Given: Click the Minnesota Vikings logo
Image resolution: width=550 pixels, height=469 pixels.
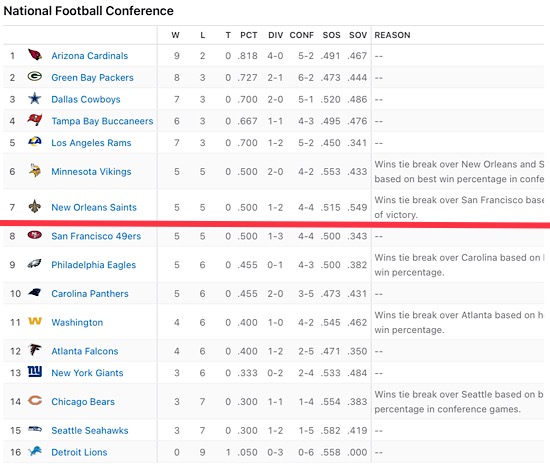Looking at the screenshot, I should (x=35, y=170).
